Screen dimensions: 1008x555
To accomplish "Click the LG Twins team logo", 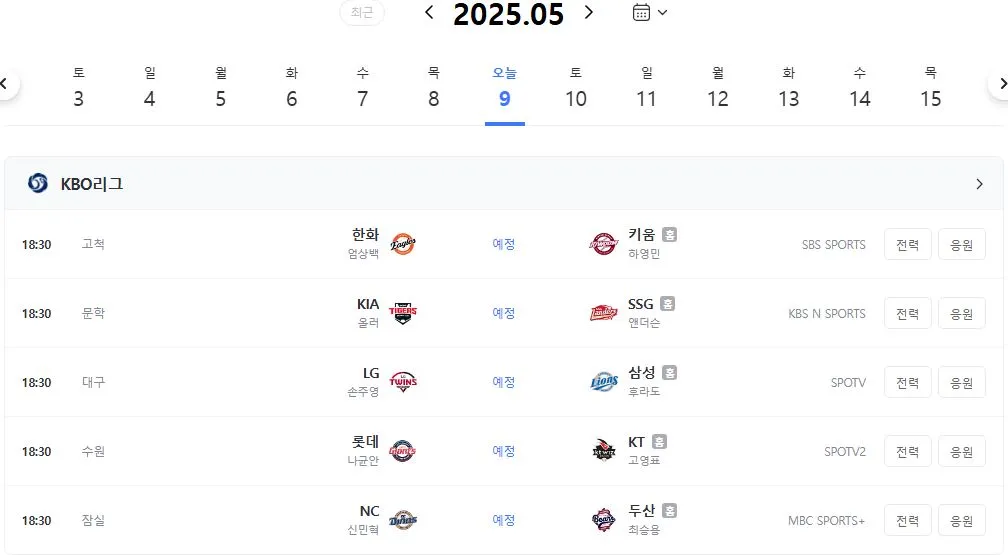I will click(x=403, y=382).
